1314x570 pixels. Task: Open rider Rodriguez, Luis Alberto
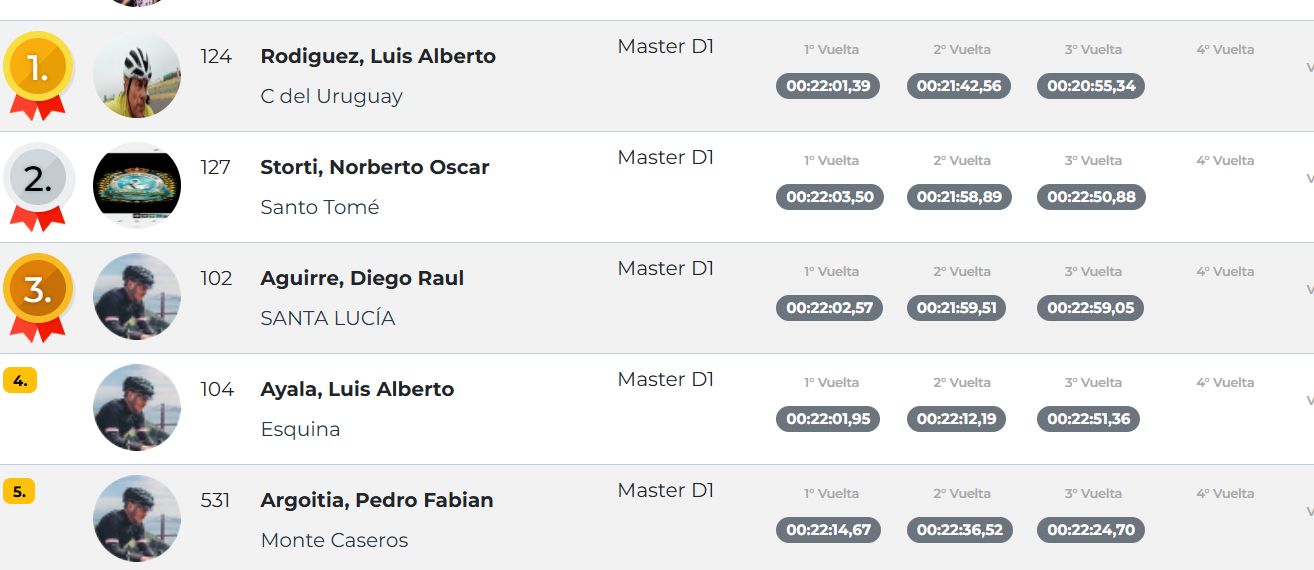coord(378,56)
